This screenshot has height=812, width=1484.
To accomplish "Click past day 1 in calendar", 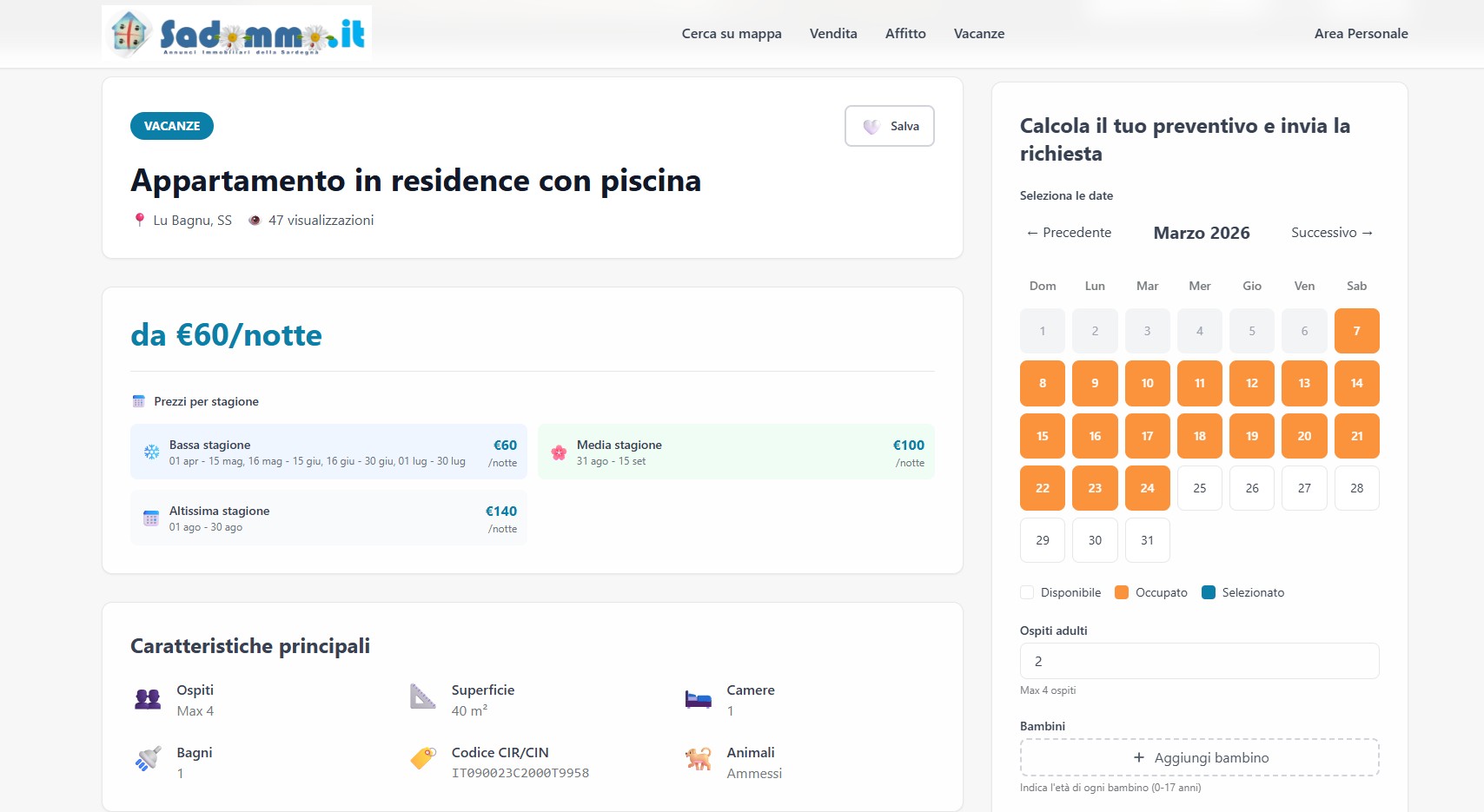I will tap(1043, 331).
